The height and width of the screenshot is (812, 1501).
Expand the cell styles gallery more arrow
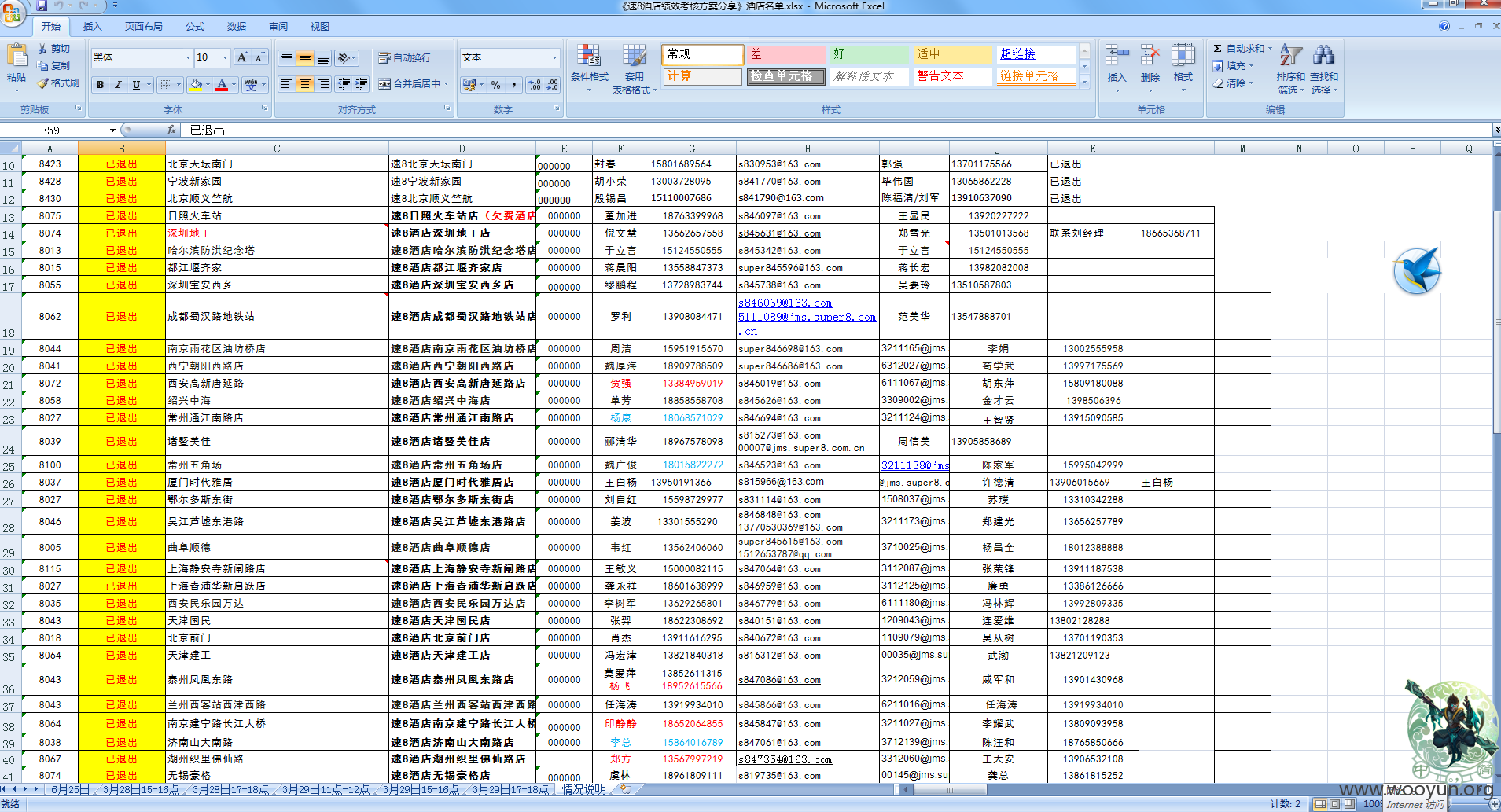click(x=1084, y=80)
